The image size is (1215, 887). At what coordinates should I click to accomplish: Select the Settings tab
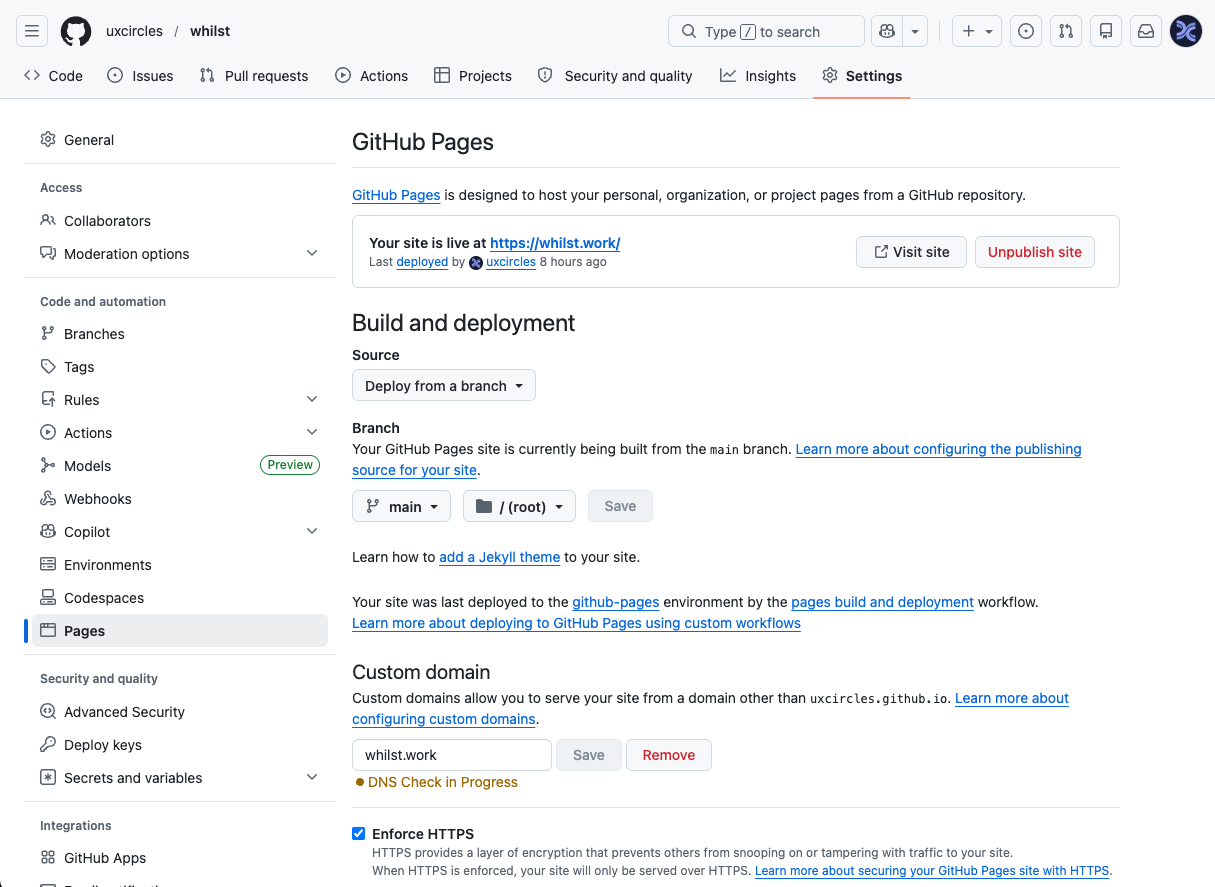[862, 75]
